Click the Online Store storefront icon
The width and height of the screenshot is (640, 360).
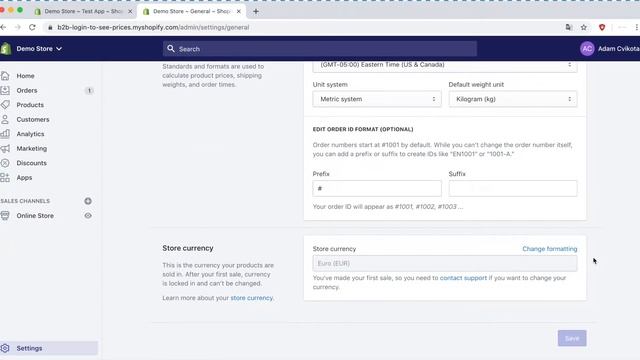point(5,216)
